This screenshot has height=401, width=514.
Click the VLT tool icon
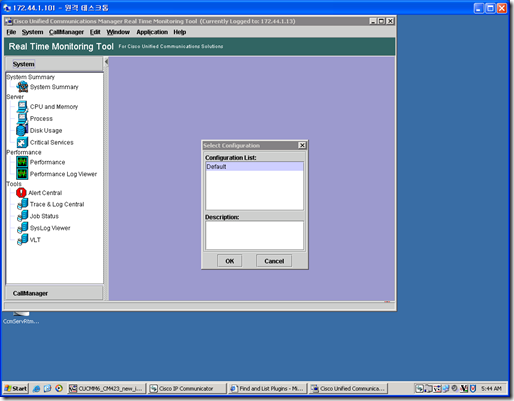(x=23, y=240)
